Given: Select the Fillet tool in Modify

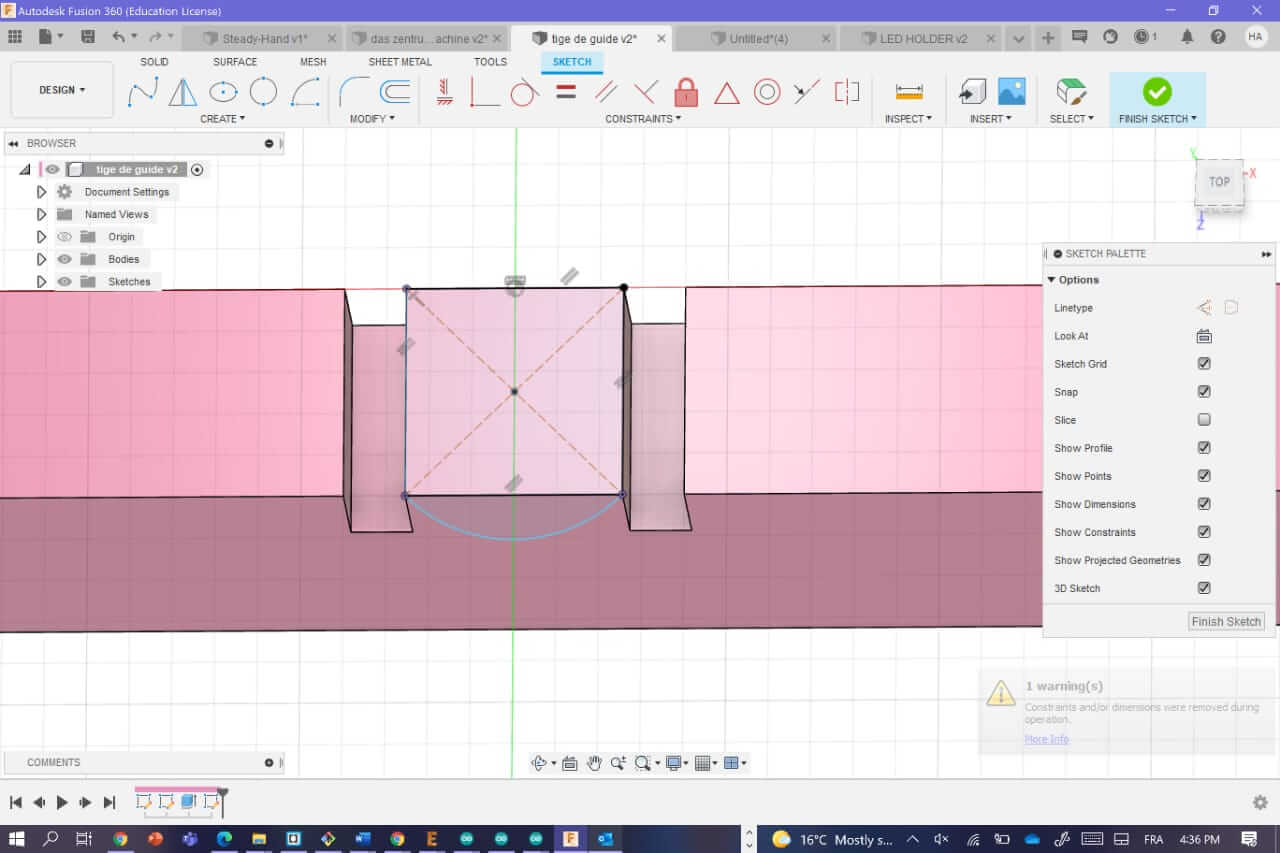Looking at the screenshot, I should click(354, 93).
